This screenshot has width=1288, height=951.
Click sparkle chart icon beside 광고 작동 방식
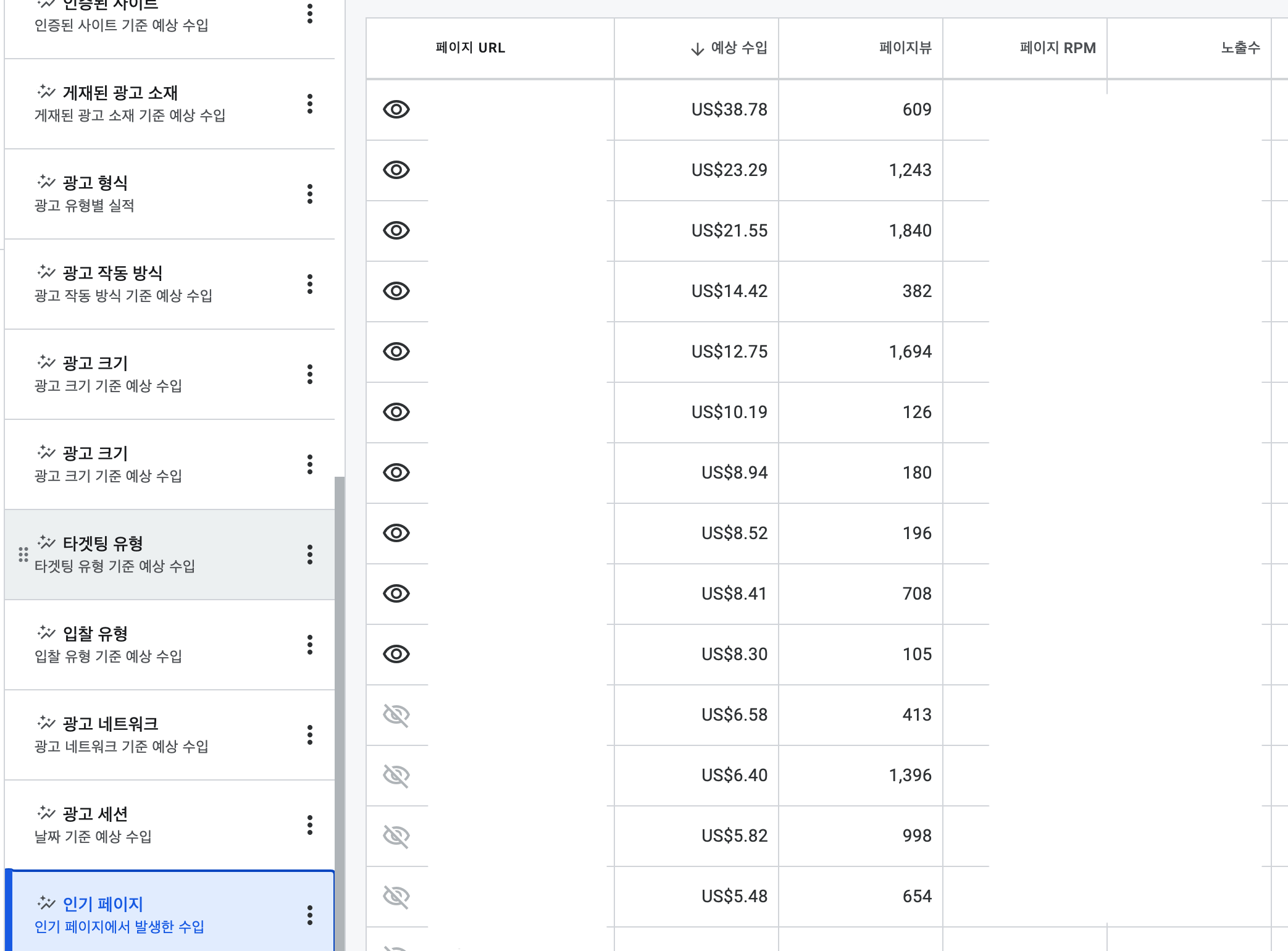pos(46,272)
